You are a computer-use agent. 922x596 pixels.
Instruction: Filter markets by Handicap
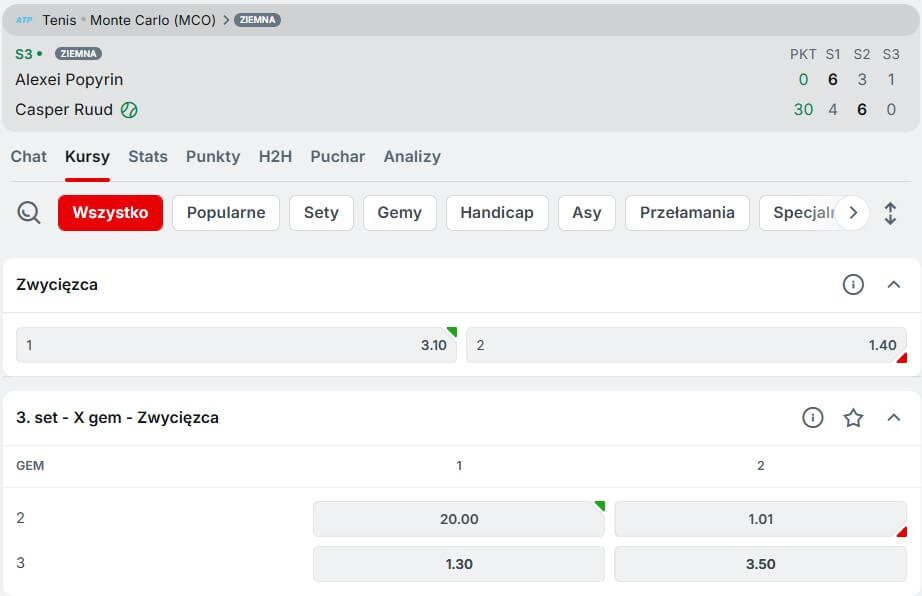pyautogui.click(x=496, y=213)
